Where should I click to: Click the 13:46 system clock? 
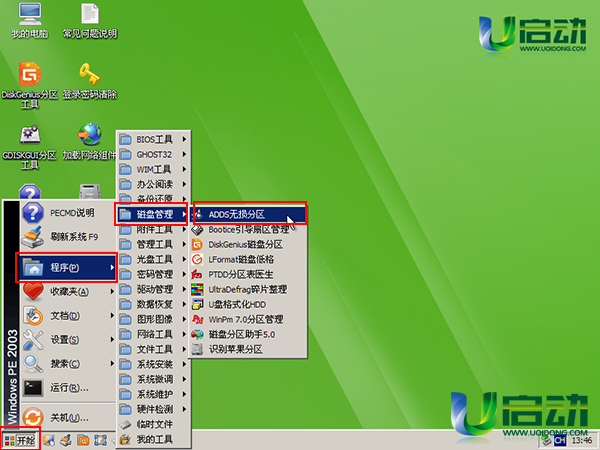[x=582, y=441]
